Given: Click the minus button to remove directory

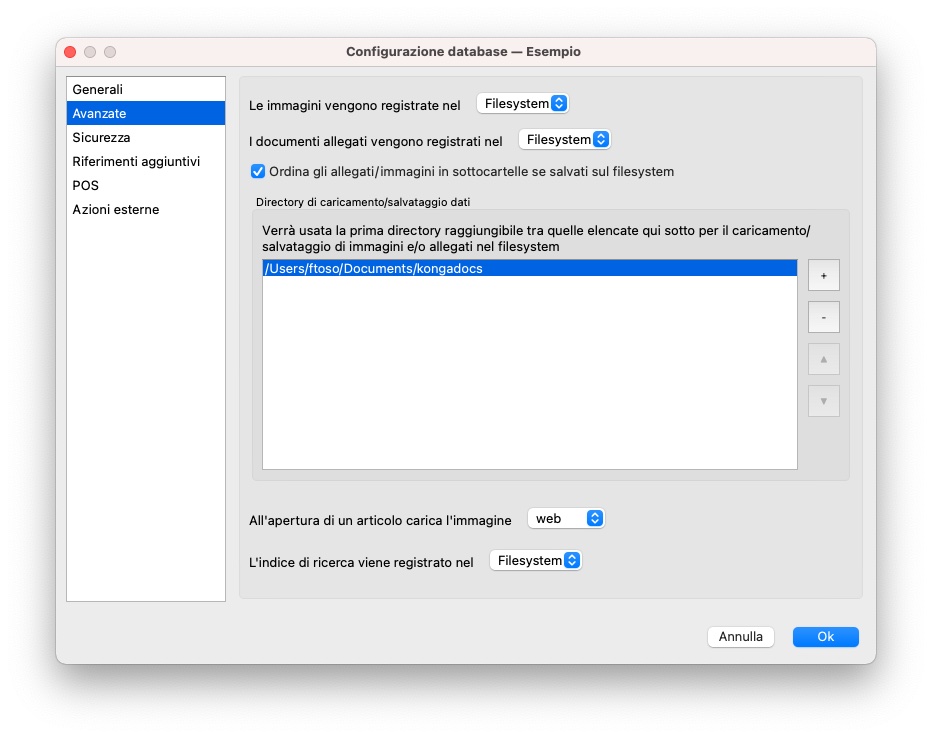Looking at the screenshot, I should tap(823, 317).
